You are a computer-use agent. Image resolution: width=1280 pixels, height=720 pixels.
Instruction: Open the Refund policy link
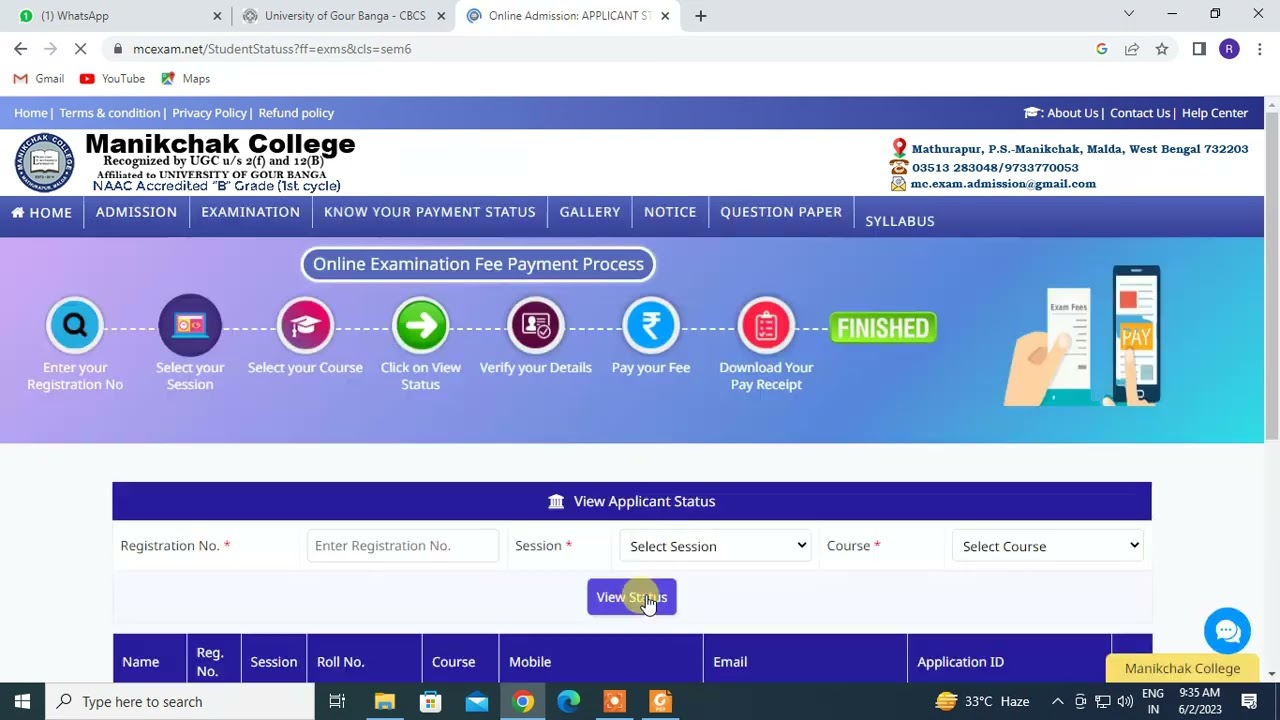pos(296,113)
